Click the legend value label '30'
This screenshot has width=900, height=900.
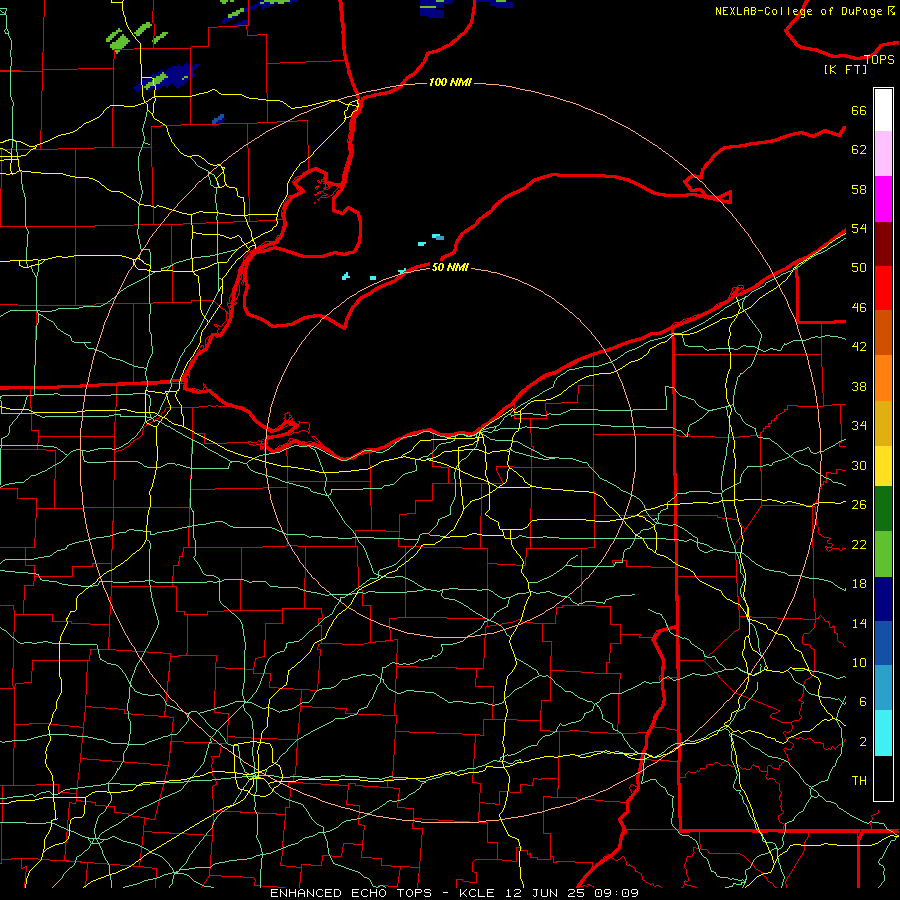click(859, 465)
